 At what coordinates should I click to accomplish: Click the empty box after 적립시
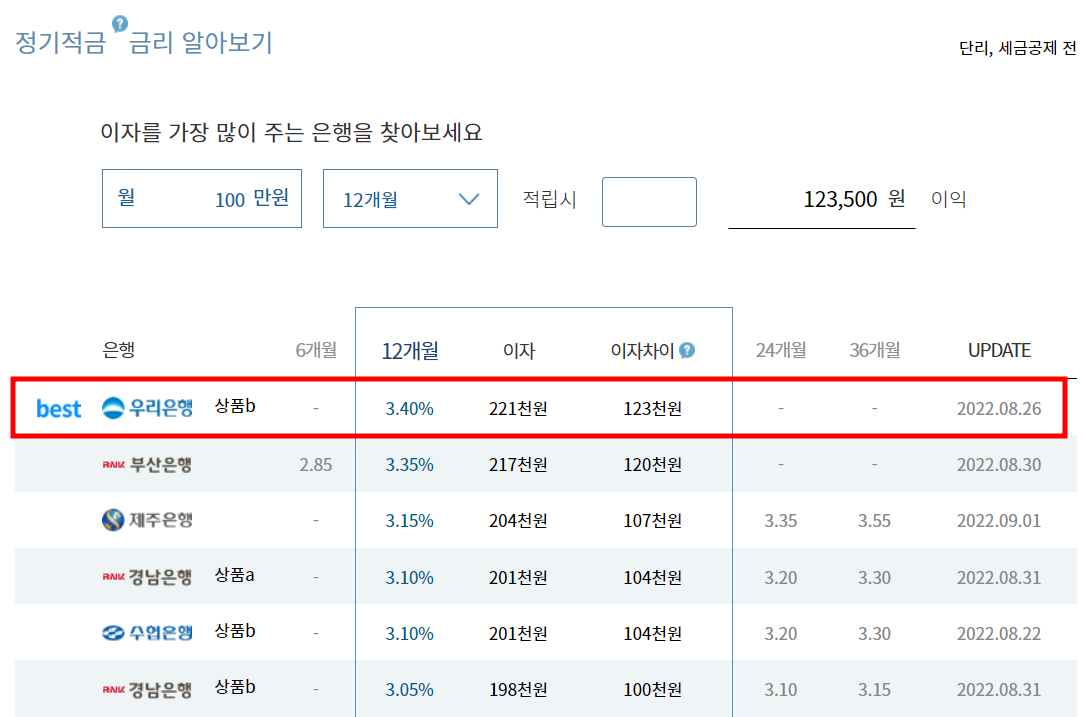(x=649, y=202)
